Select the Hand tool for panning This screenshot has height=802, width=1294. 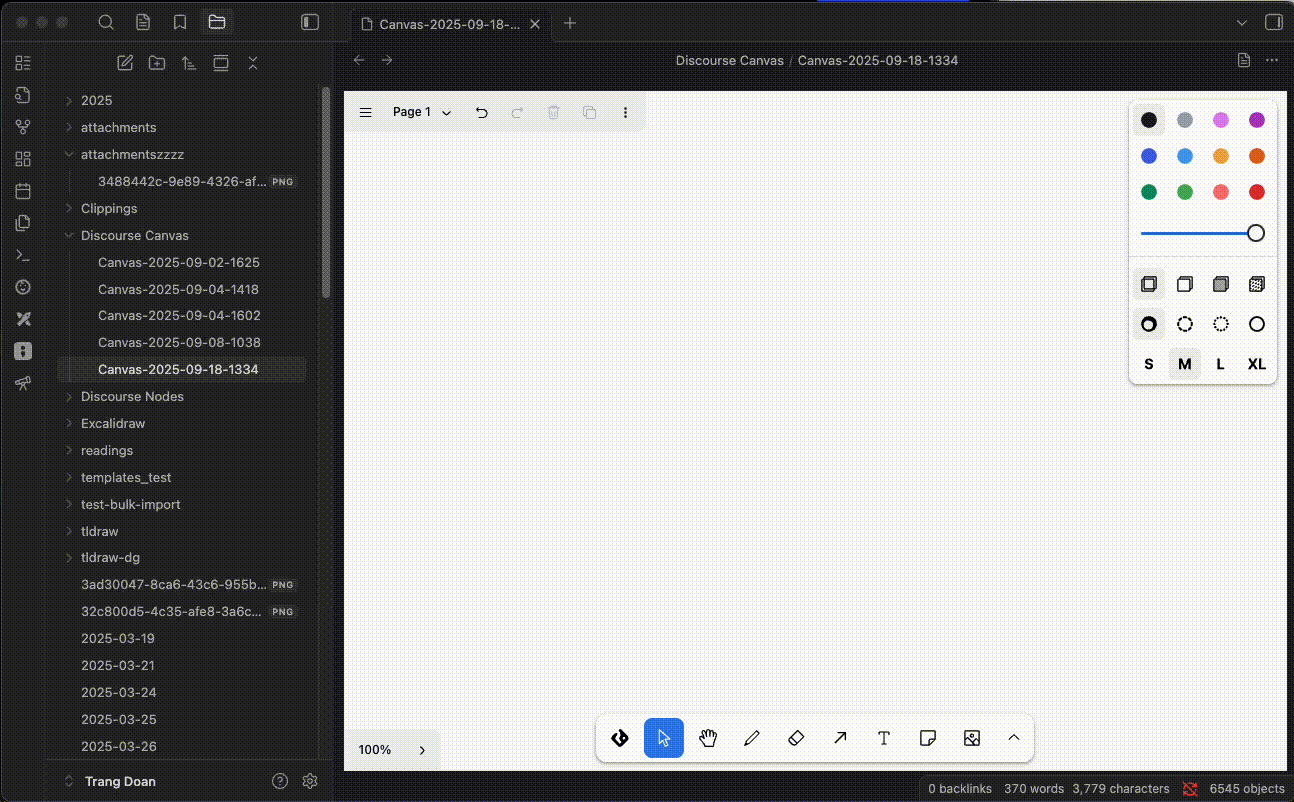[x=708, y=738]
